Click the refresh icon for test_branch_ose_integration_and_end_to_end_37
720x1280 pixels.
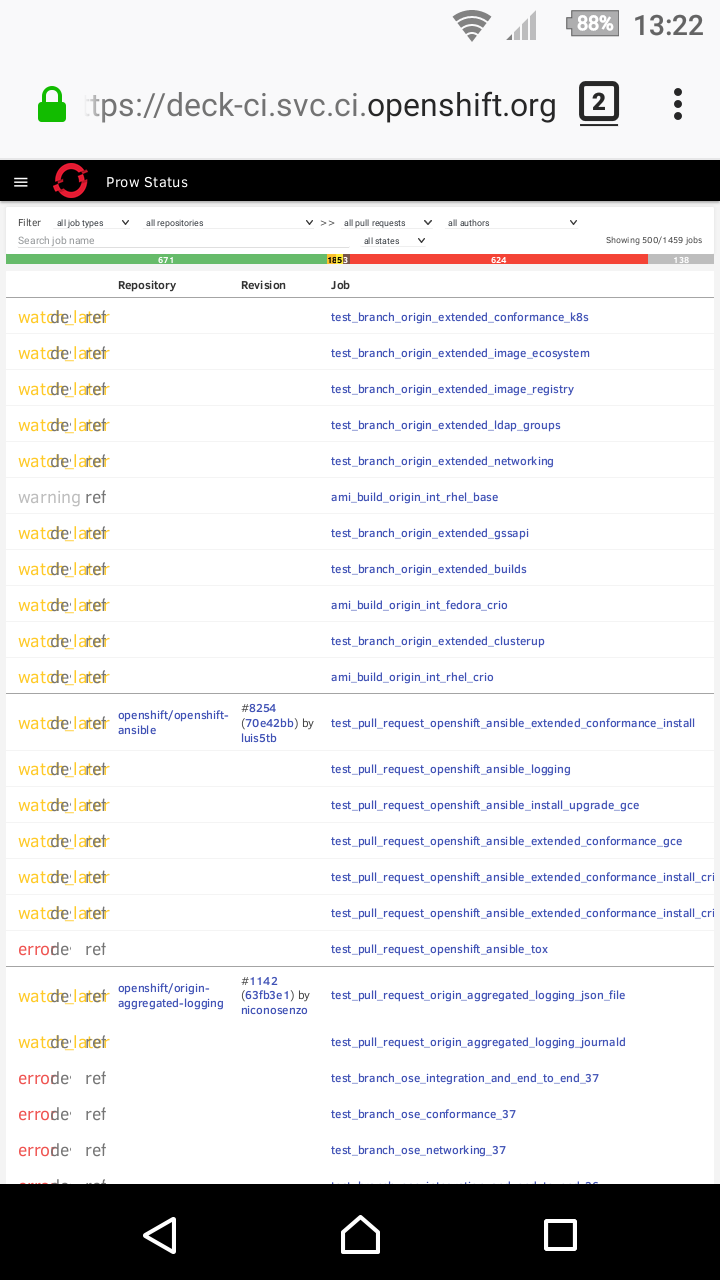[x=95, y=1078]
